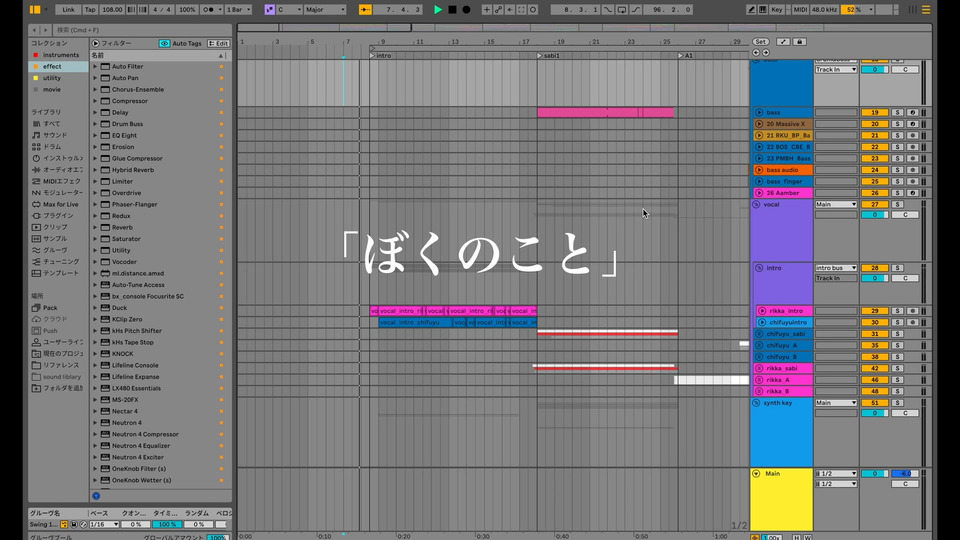The image size is (960, 540).
Task: Solo the rikka_intro track
Action: click(897, 310)
